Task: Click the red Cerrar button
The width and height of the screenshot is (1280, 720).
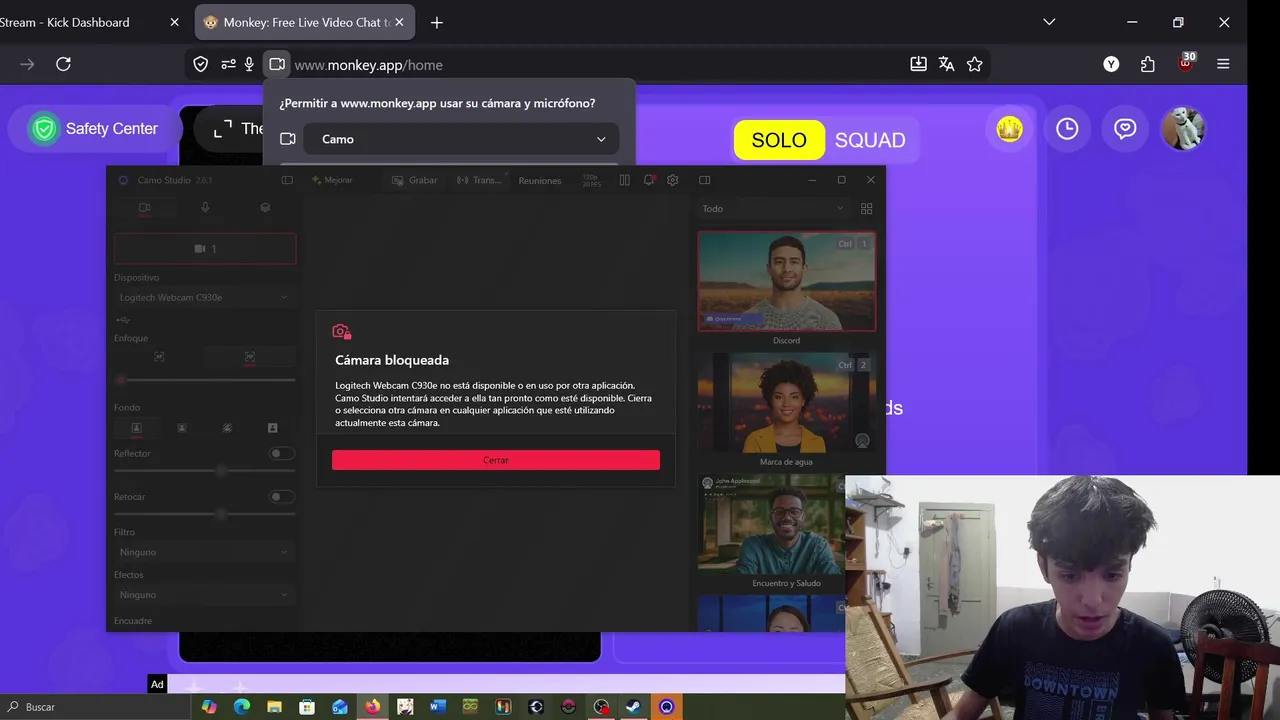Action: point(496,460)
